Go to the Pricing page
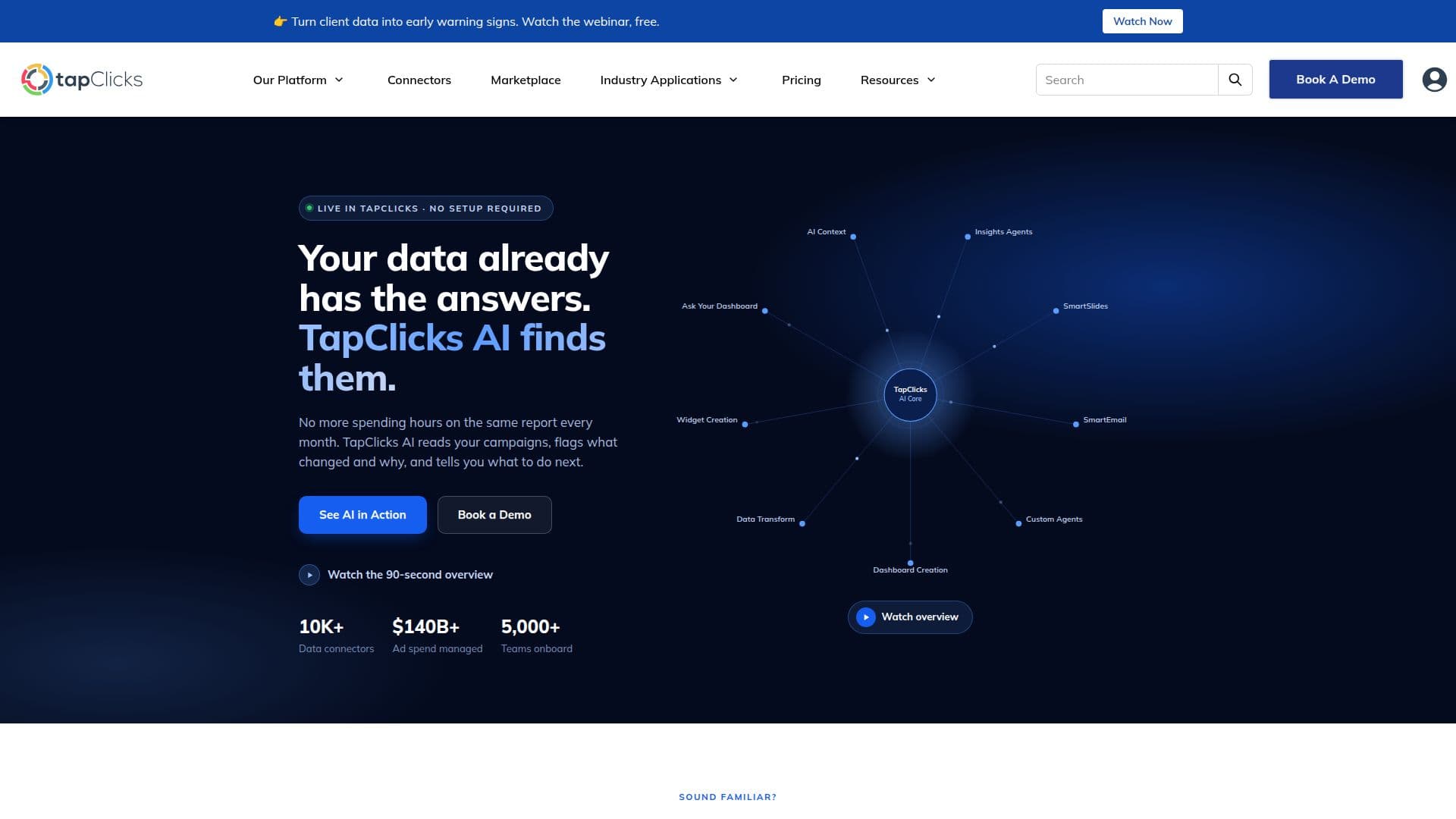Viewport: 1456px width, 819px height. tap(801, 80)
